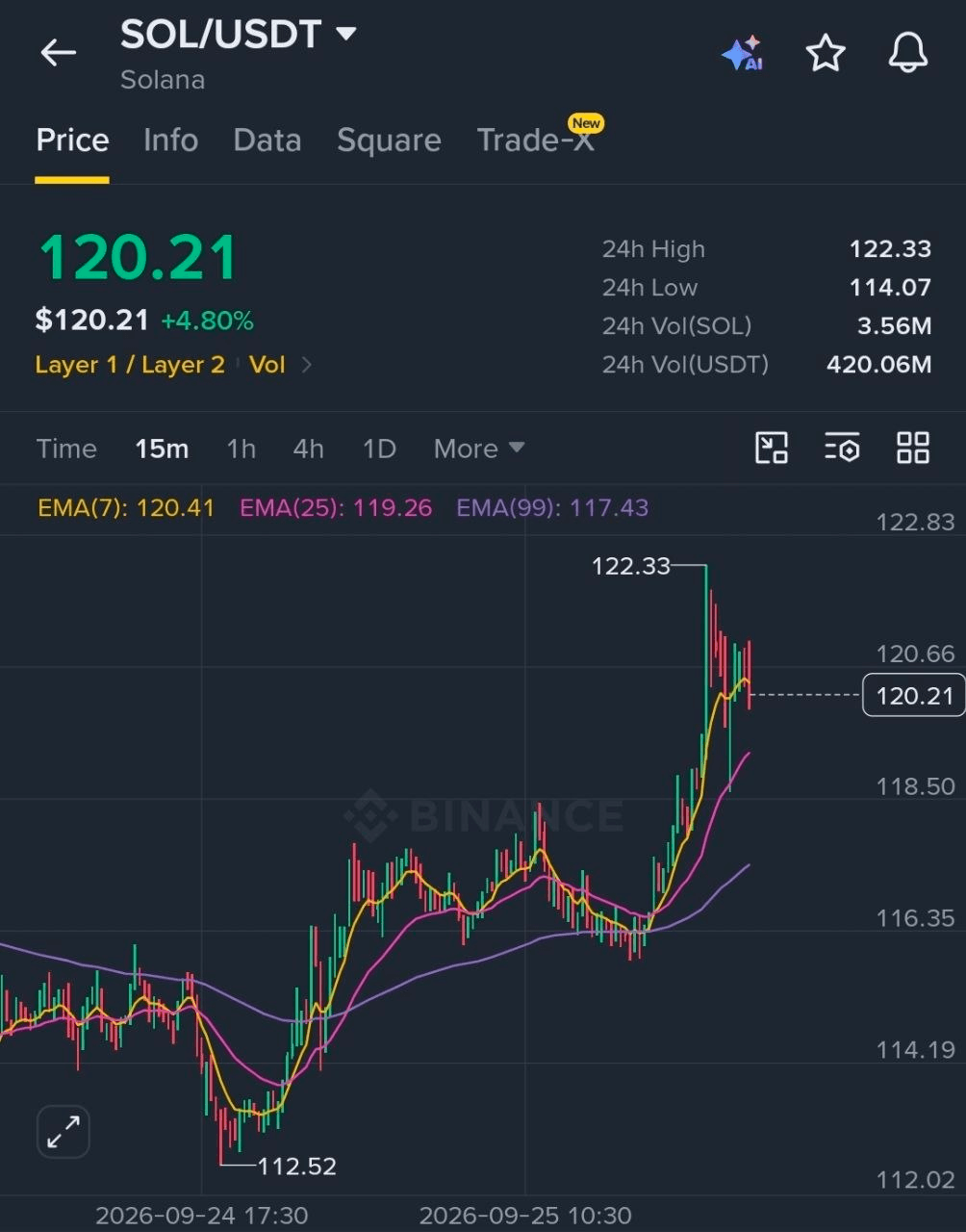Open the Trade-X tab

coord(535,141)
